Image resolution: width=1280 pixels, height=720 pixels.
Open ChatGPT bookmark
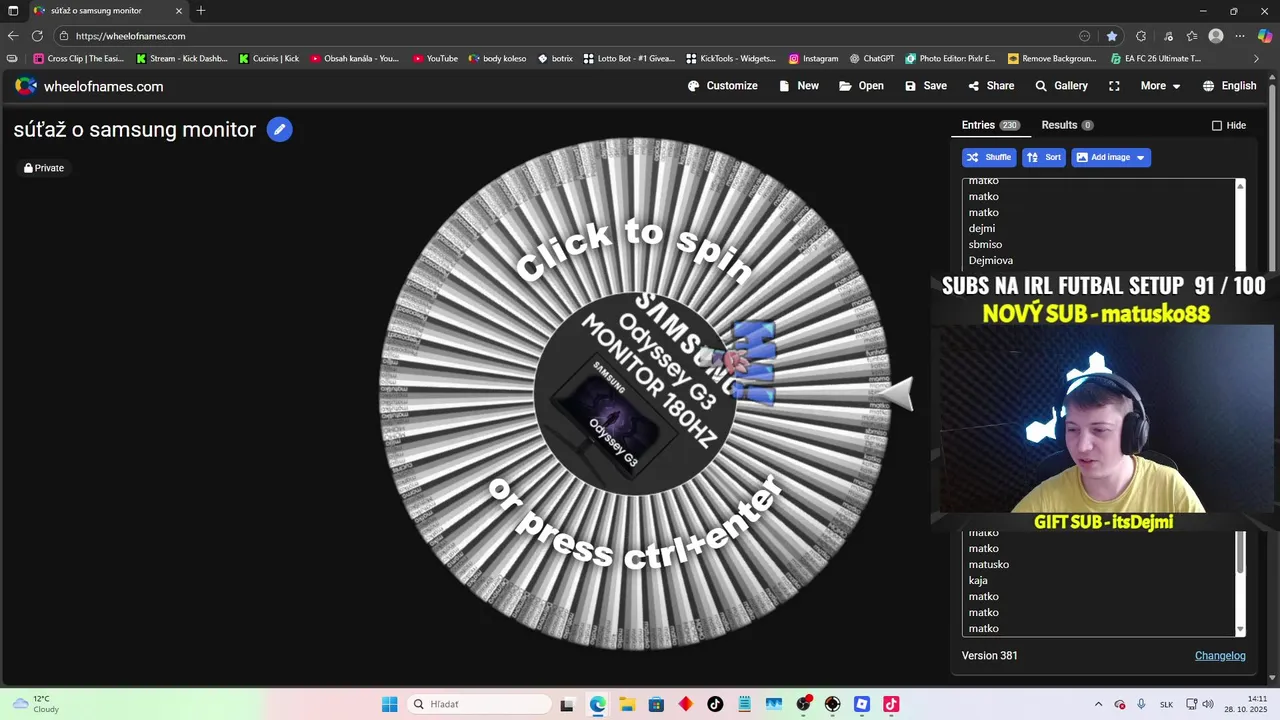(x=872, y=58)
